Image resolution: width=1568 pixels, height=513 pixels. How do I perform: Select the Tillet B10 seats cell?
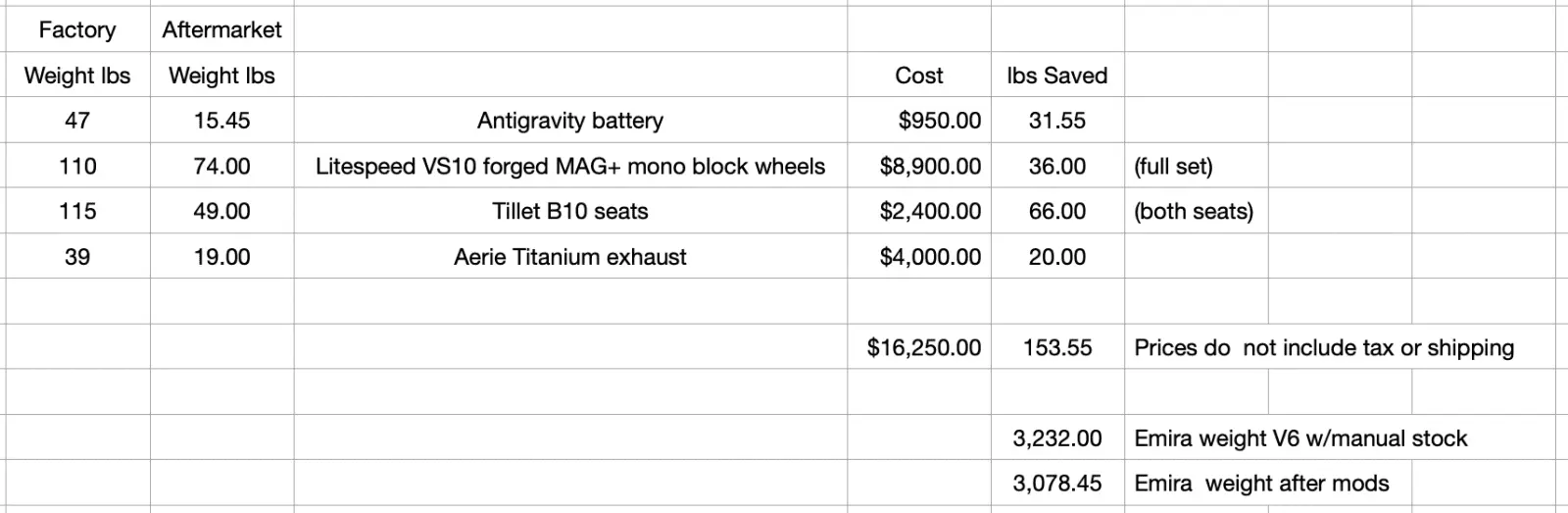[x=569, y=212]
